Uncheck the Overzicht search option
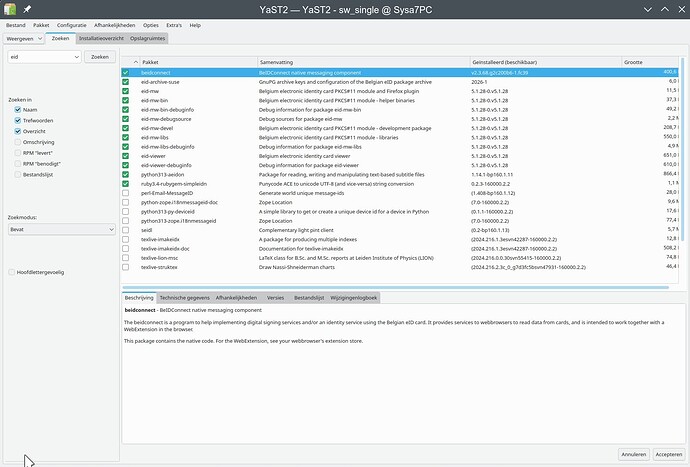Screen dimensions: 690x467 pos(18,131)
